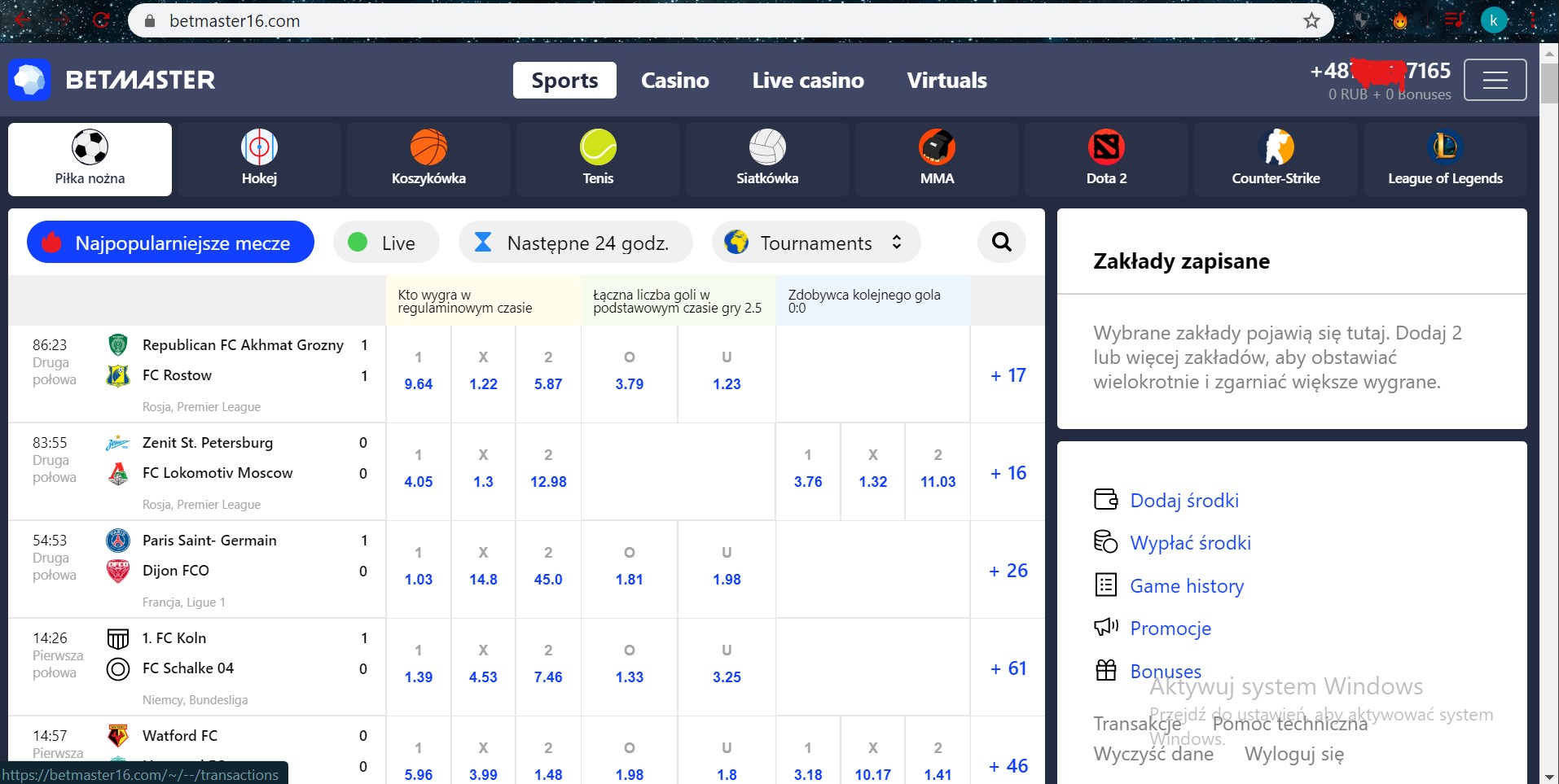This screenshot has width=1559, height=784.
Task: Pick the Tenis ball icon
Action: click(x=598, y=147)
